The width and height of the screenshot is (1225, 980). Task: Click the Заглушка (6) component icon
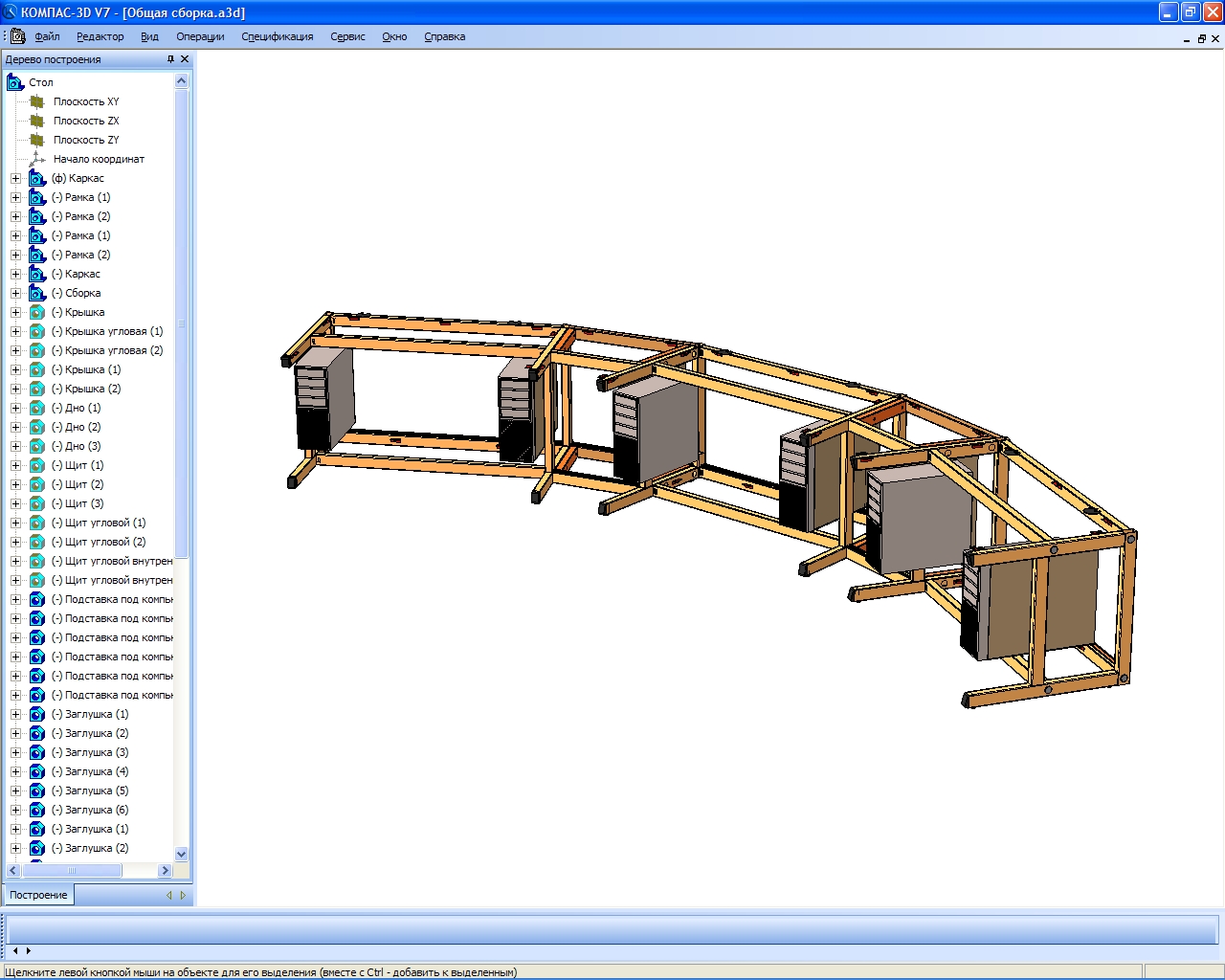pyautogui.click(x=37, y=810)
